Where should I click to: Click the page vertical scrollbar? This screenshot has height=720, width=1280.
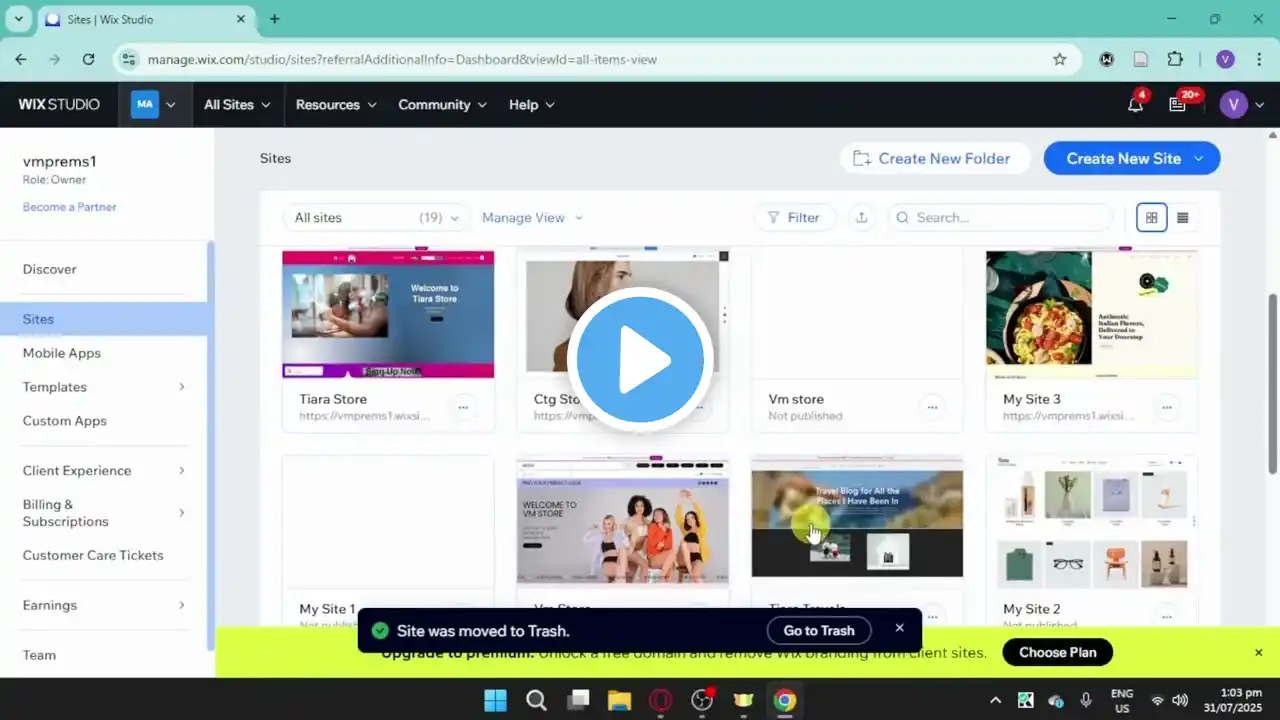click(1272, 380)
